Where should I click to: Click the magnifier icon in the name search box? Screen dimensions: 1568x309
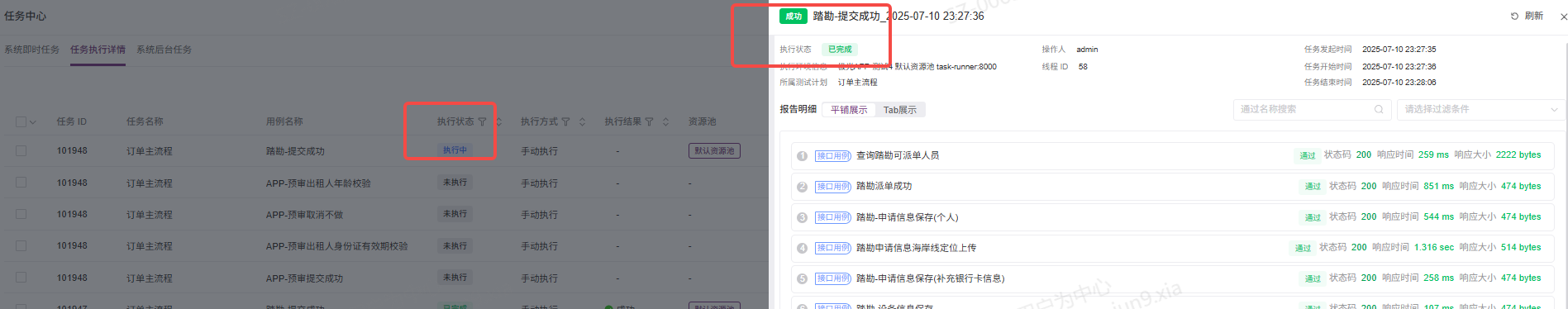pos(1379,109)
